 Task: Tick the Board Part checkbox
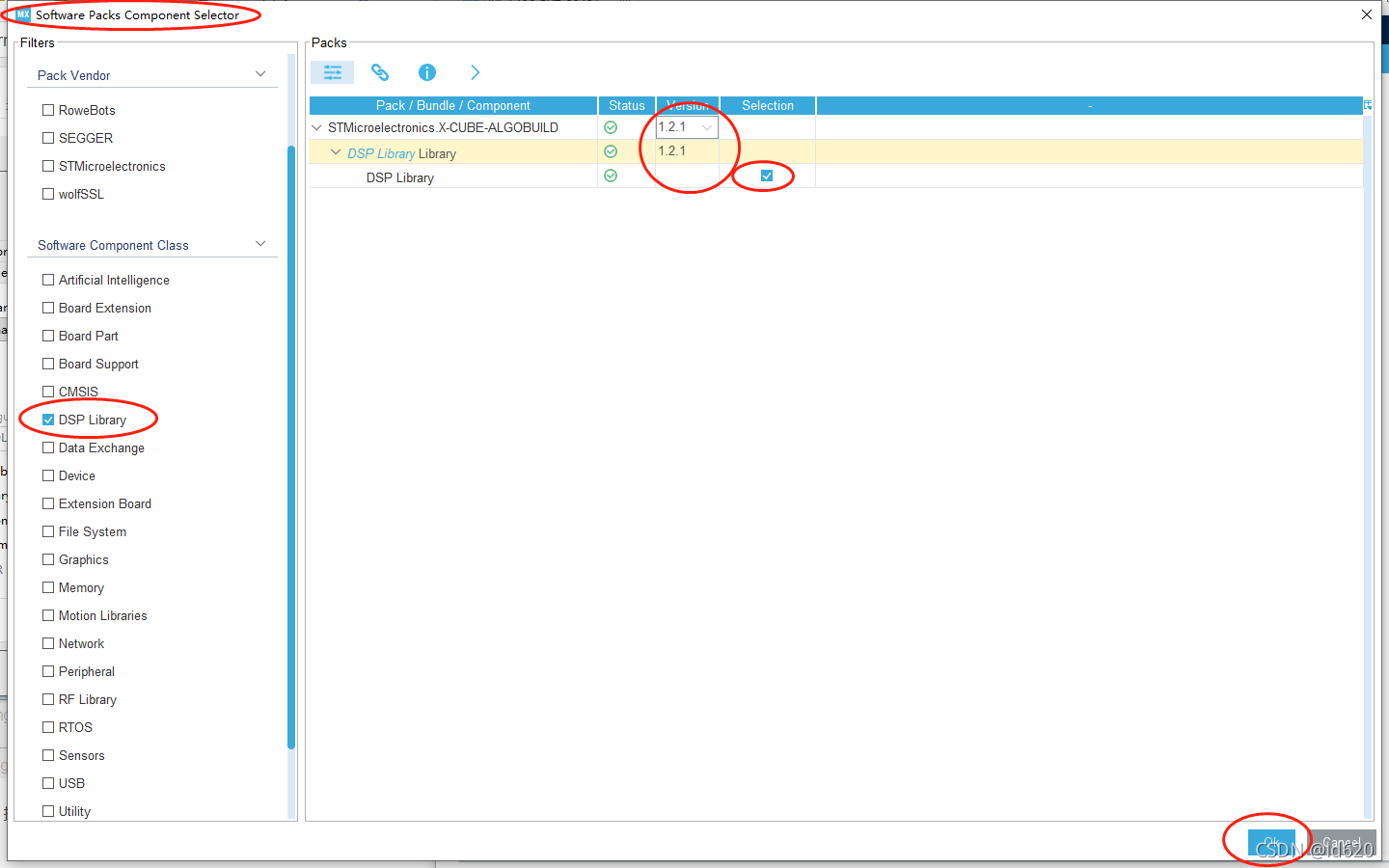point(48,336)
